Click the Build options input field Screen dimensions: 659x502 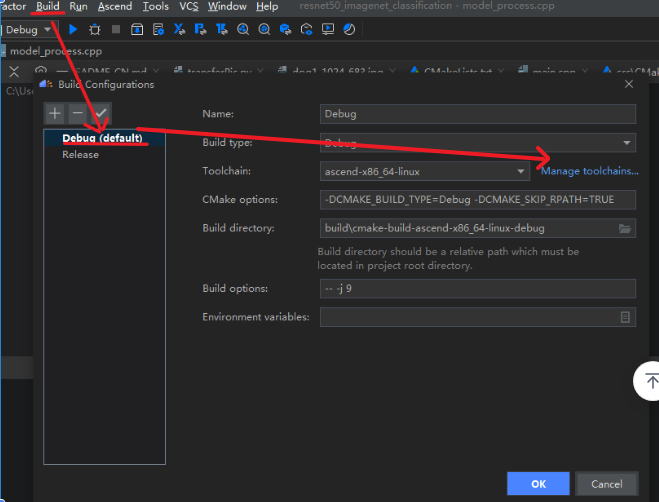[478, 289]
